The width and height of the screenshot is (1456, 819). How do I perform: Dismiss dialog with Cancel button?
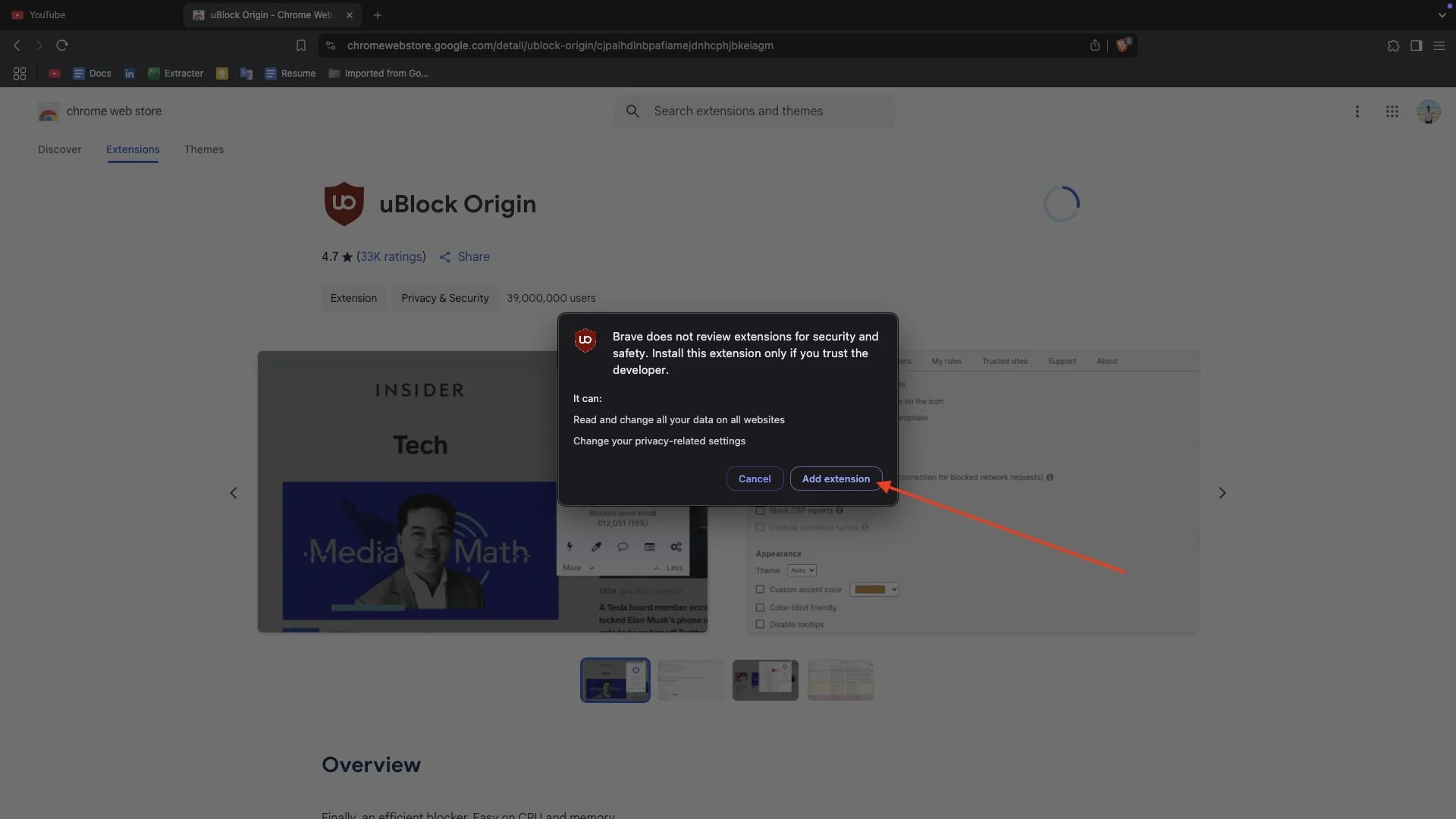755,479
